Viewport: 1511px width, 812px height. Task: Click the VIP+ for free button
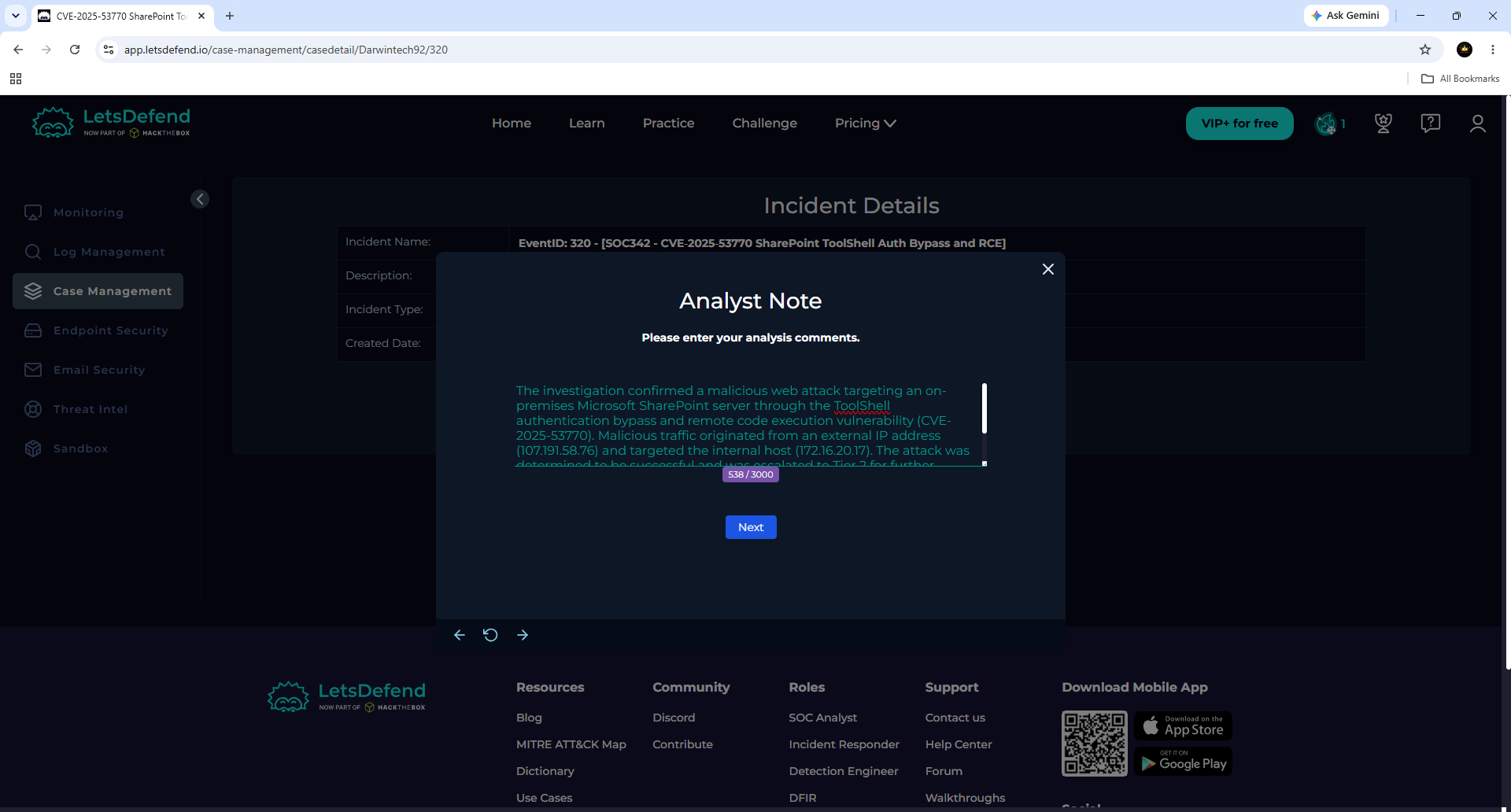pos(1239,124)
